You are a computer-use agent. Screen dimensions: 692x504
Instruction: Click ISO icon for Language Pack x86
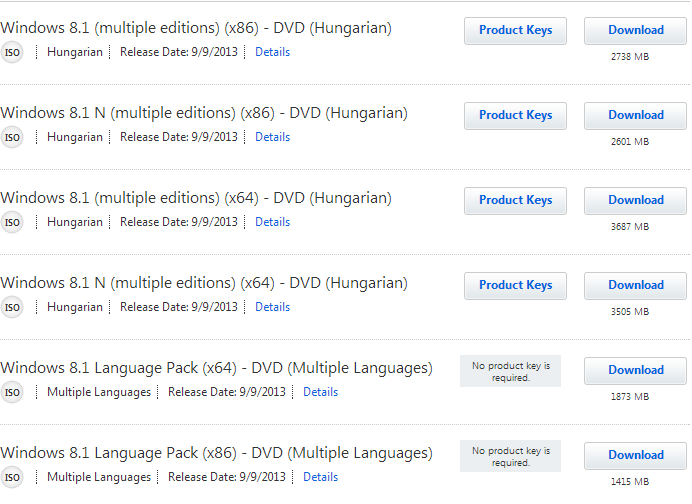11,478
